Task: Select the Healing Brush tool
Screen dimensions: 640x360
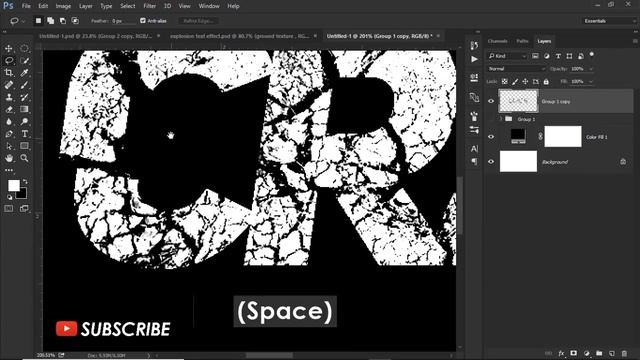Action: [9, 85]
